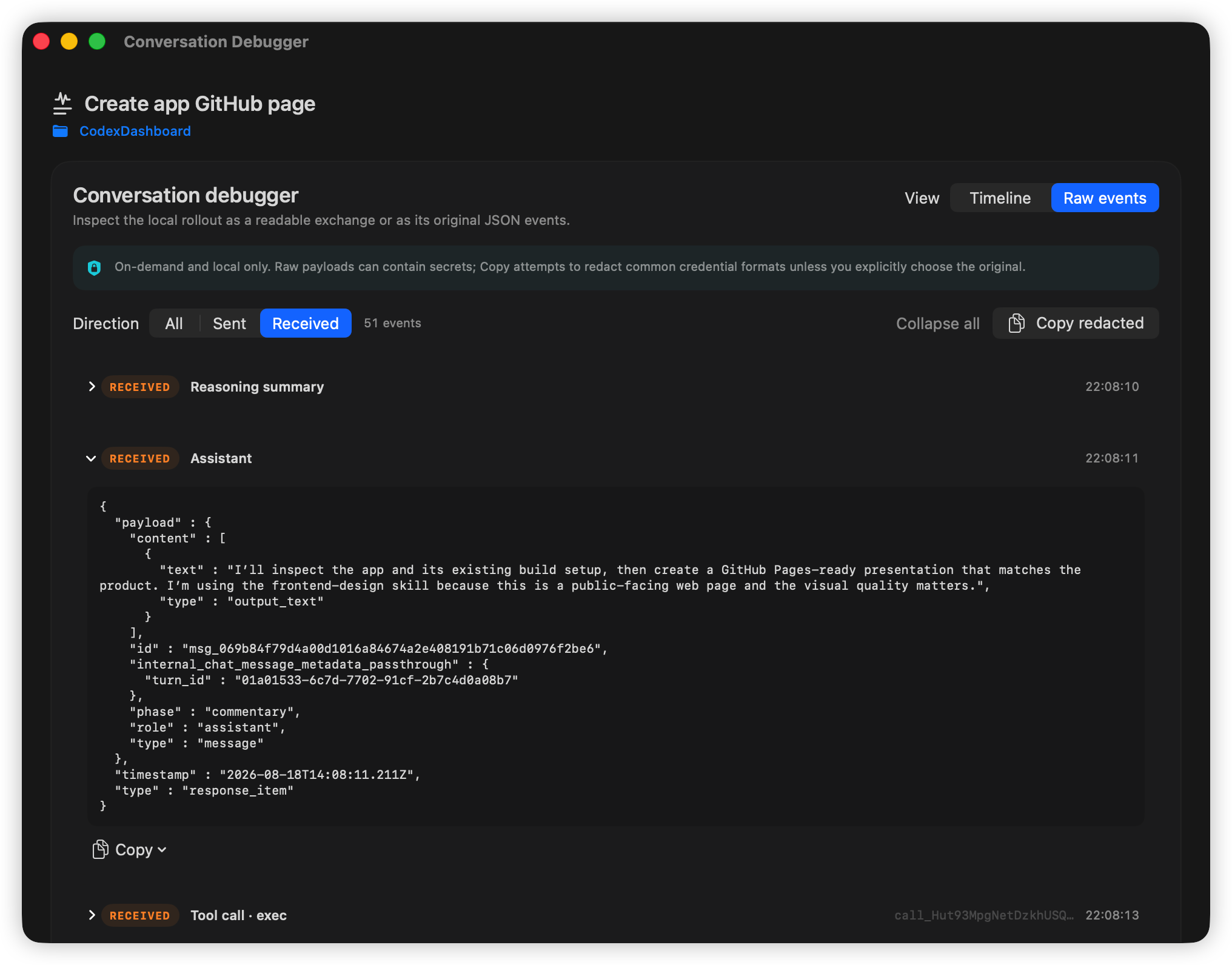1232x965 pixels.
Task: Collapse the Assistant event row
Action: click(x=92, y=458)
